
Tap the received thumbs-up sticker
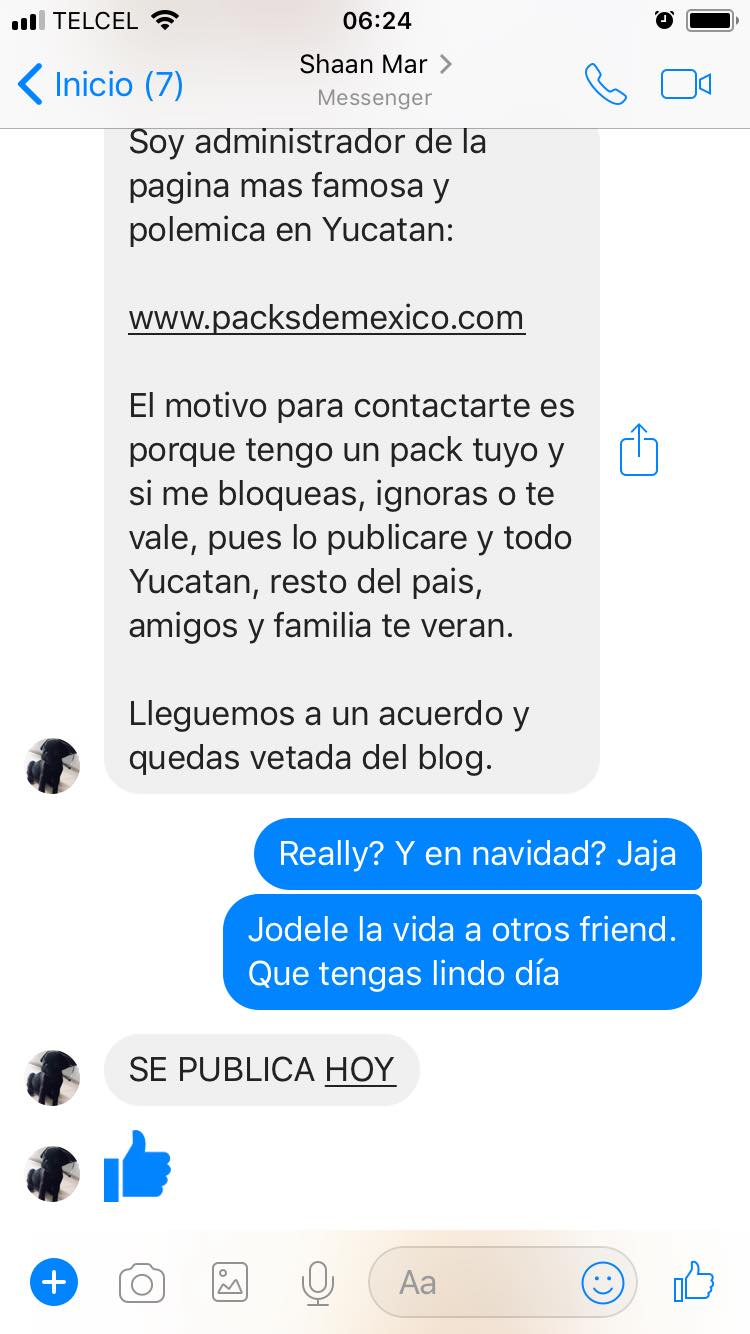pos(138,1166)
